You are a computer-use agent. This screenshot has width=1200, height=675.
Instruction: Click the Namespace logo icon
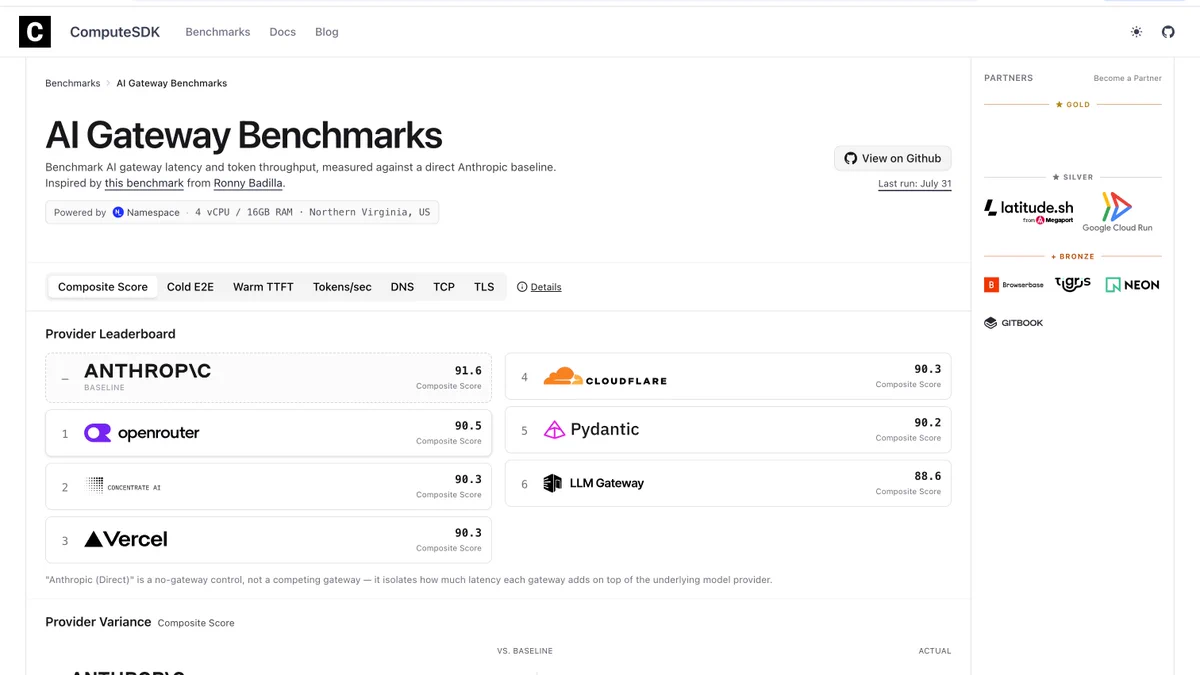[118, 212]
